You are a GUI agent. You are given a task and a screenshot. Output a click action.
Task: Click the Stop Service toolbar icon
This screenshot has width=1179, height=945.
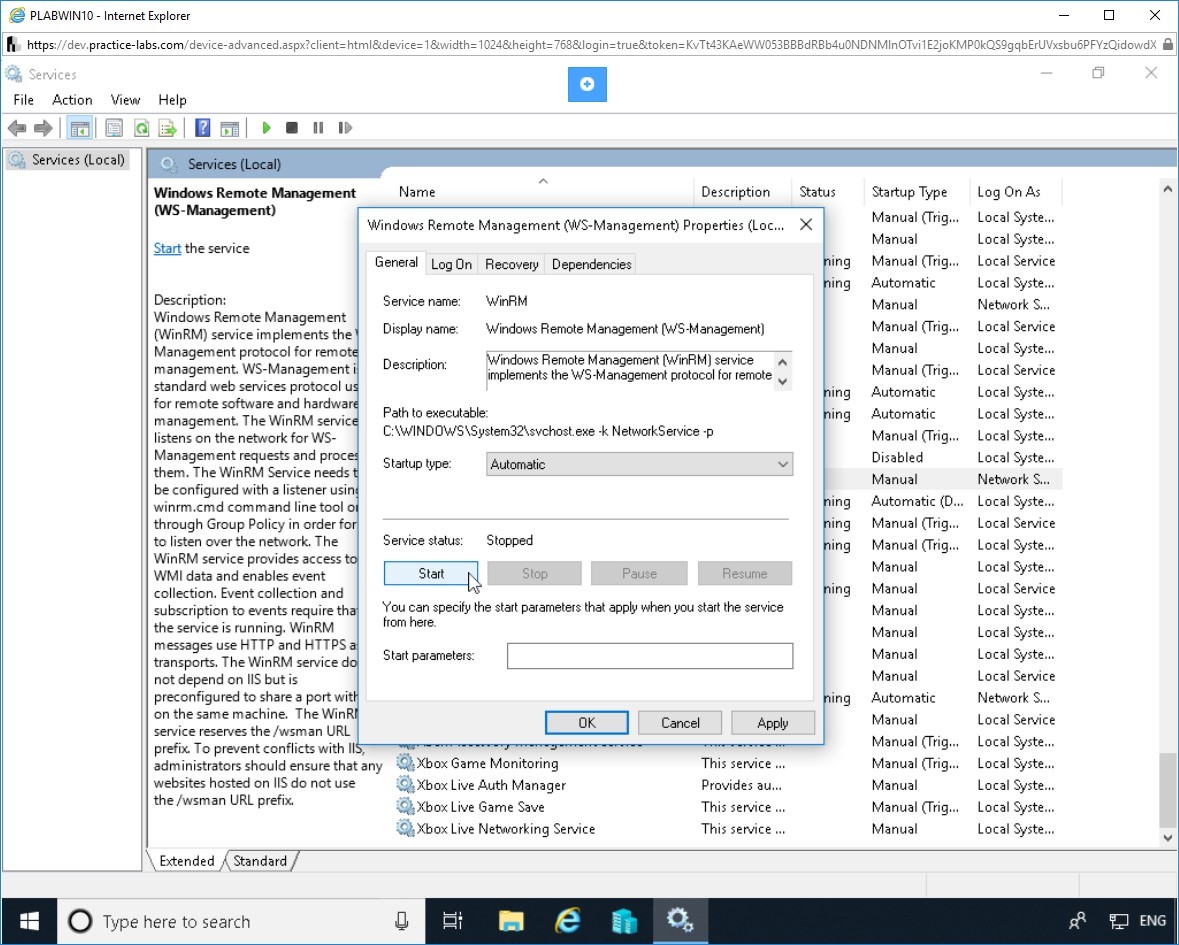292,128
